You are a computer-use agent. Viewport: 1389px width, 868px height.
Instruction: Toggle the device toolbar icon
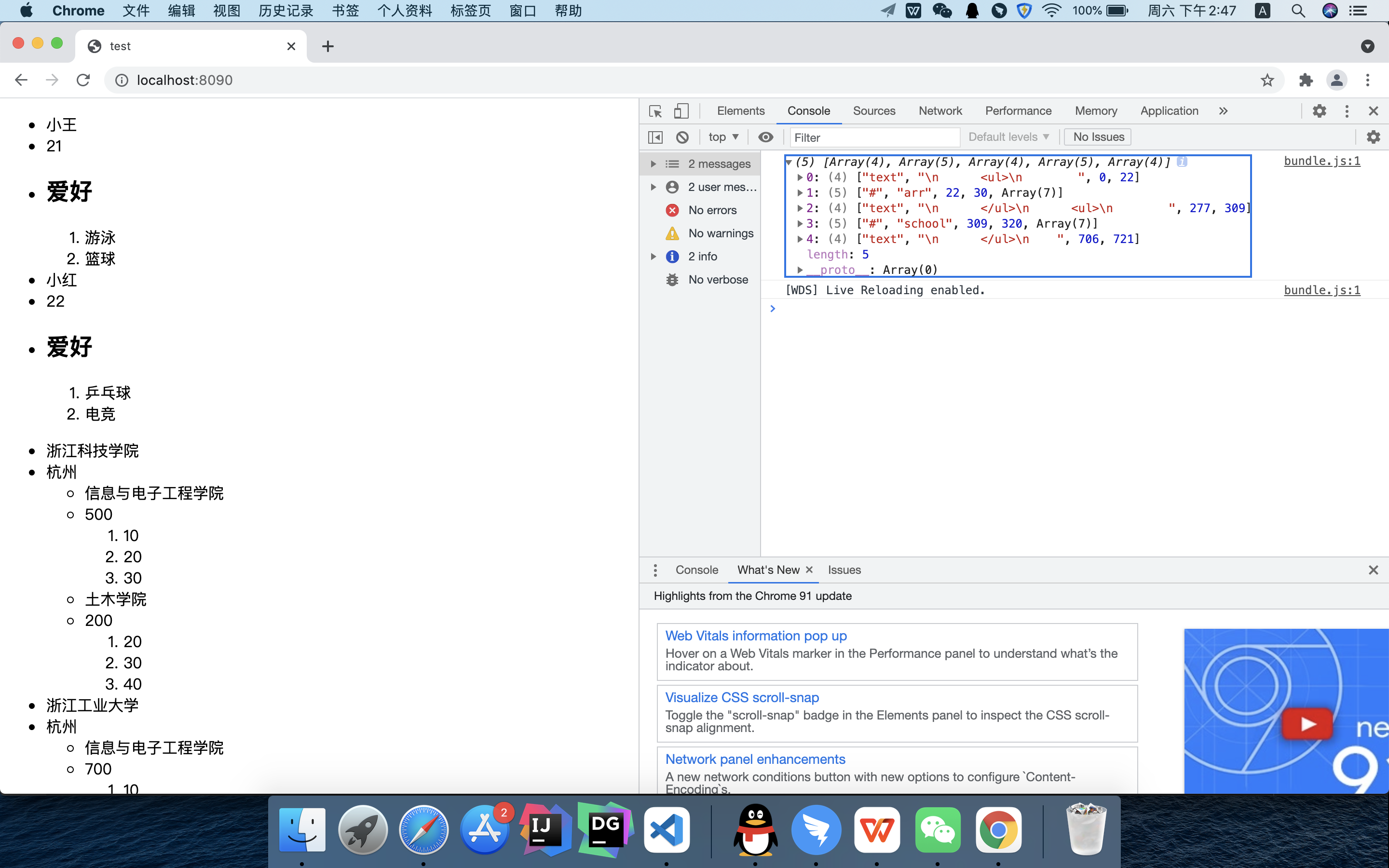681,111
